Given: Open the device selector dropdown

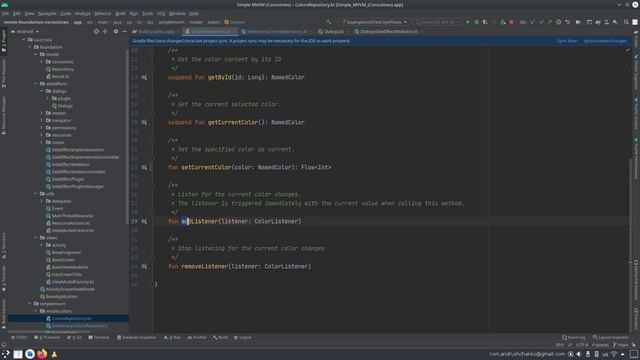Looking at the screenshot, I should pos(438,22).
